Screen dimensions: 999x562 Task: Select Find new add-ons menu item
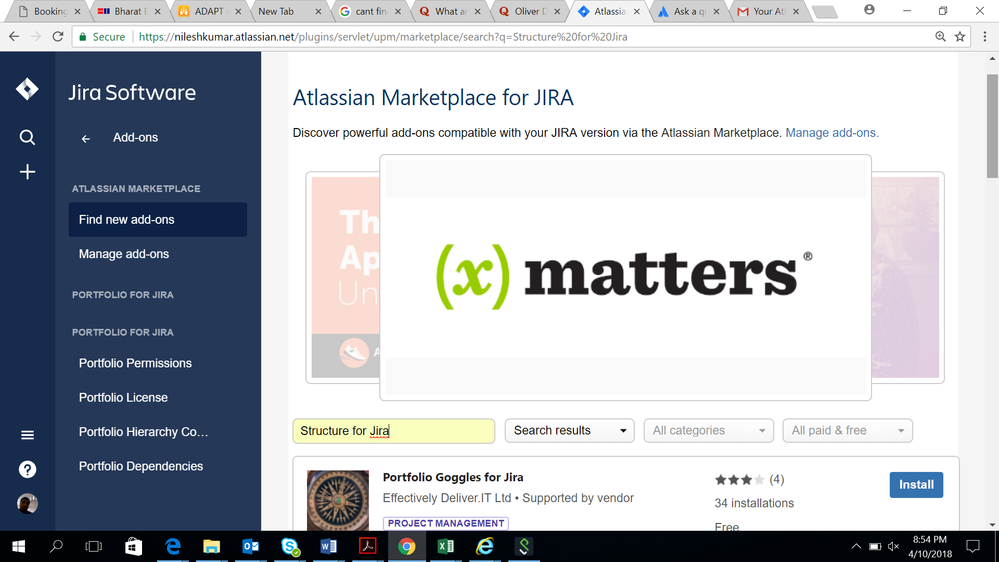tap(158, 220)
